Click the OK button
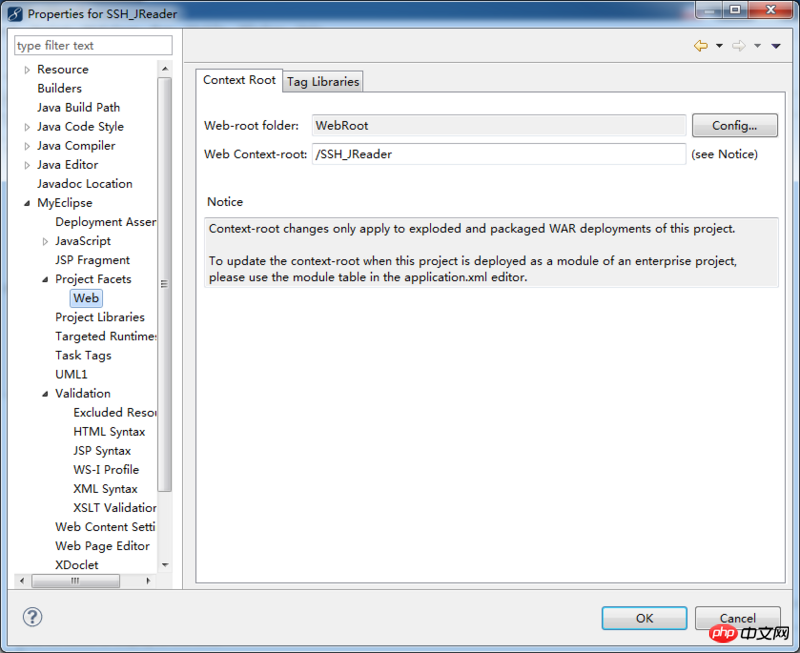 644,618
